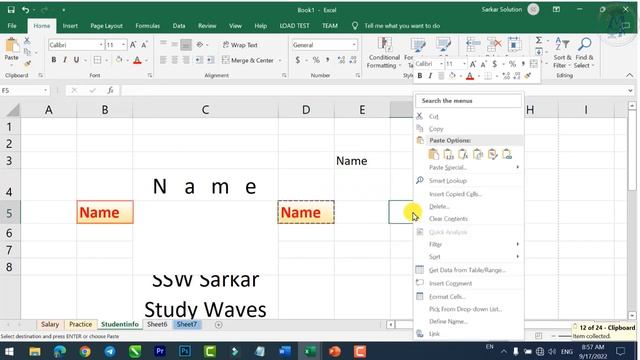Click the Accounting dollar format icon
This screenshot has height=360, width=640.
(298, 60)
